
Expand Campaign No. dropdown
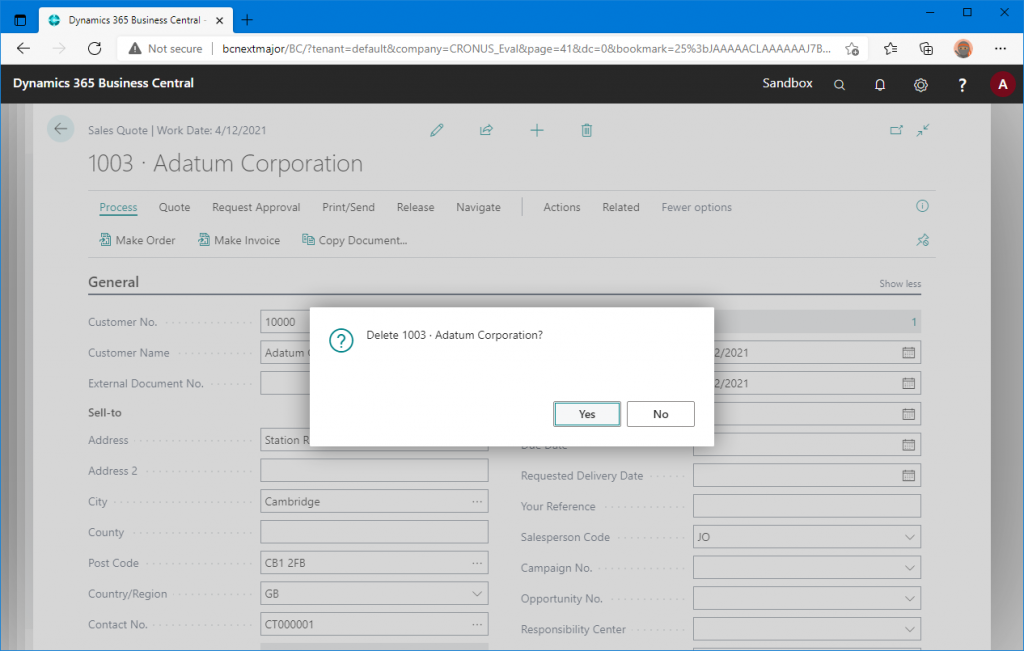click(909, 567)
